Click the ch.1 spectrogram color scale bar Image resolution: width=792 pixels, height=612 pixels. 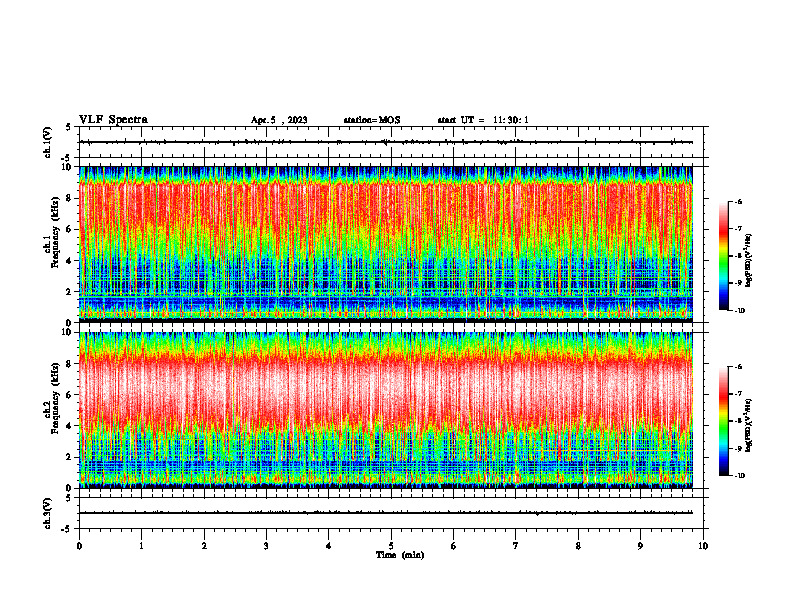pyautogui.click(x=723, y=256)
